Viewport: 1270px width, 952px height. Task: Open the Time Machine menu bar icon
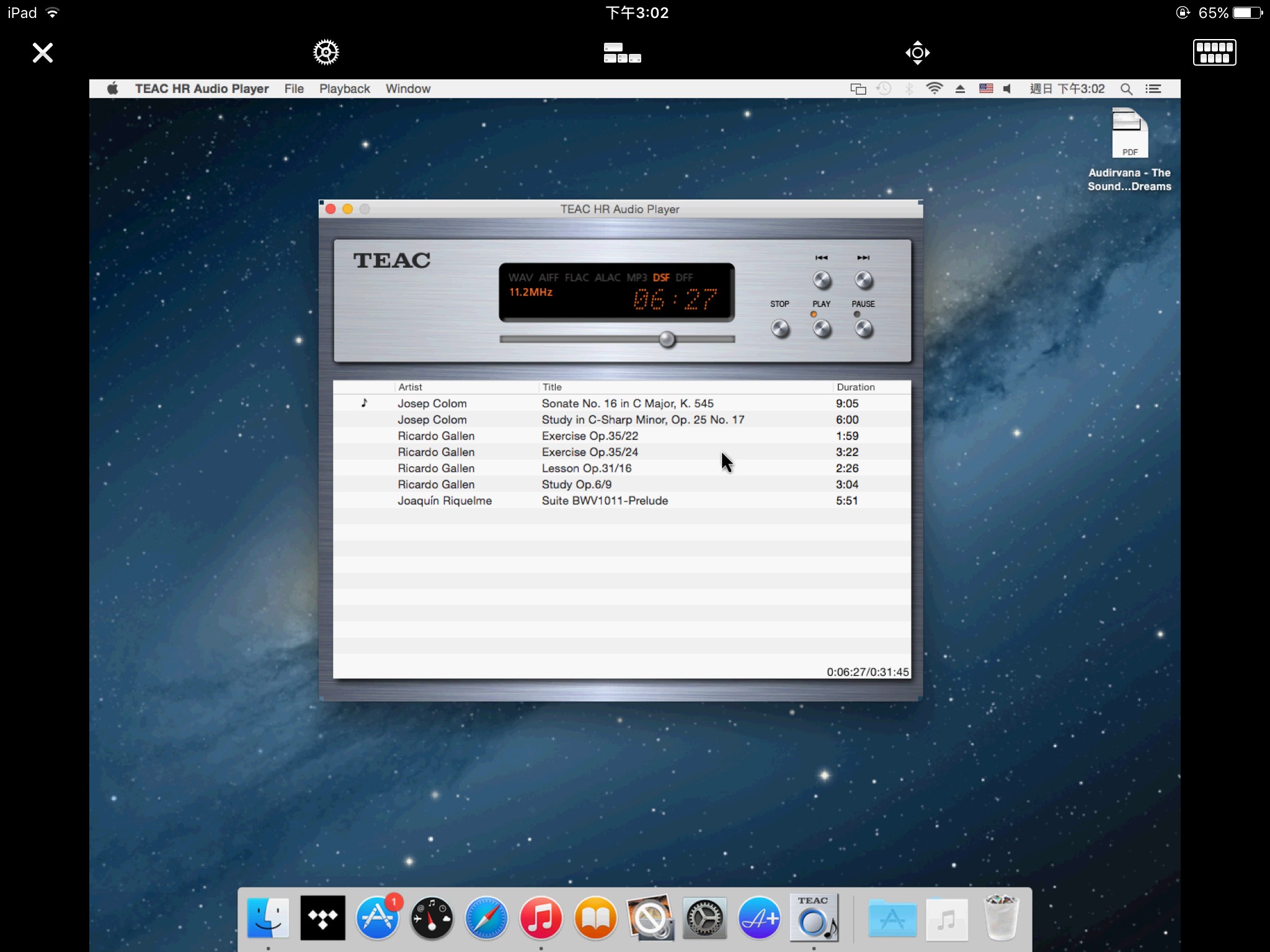884,89
